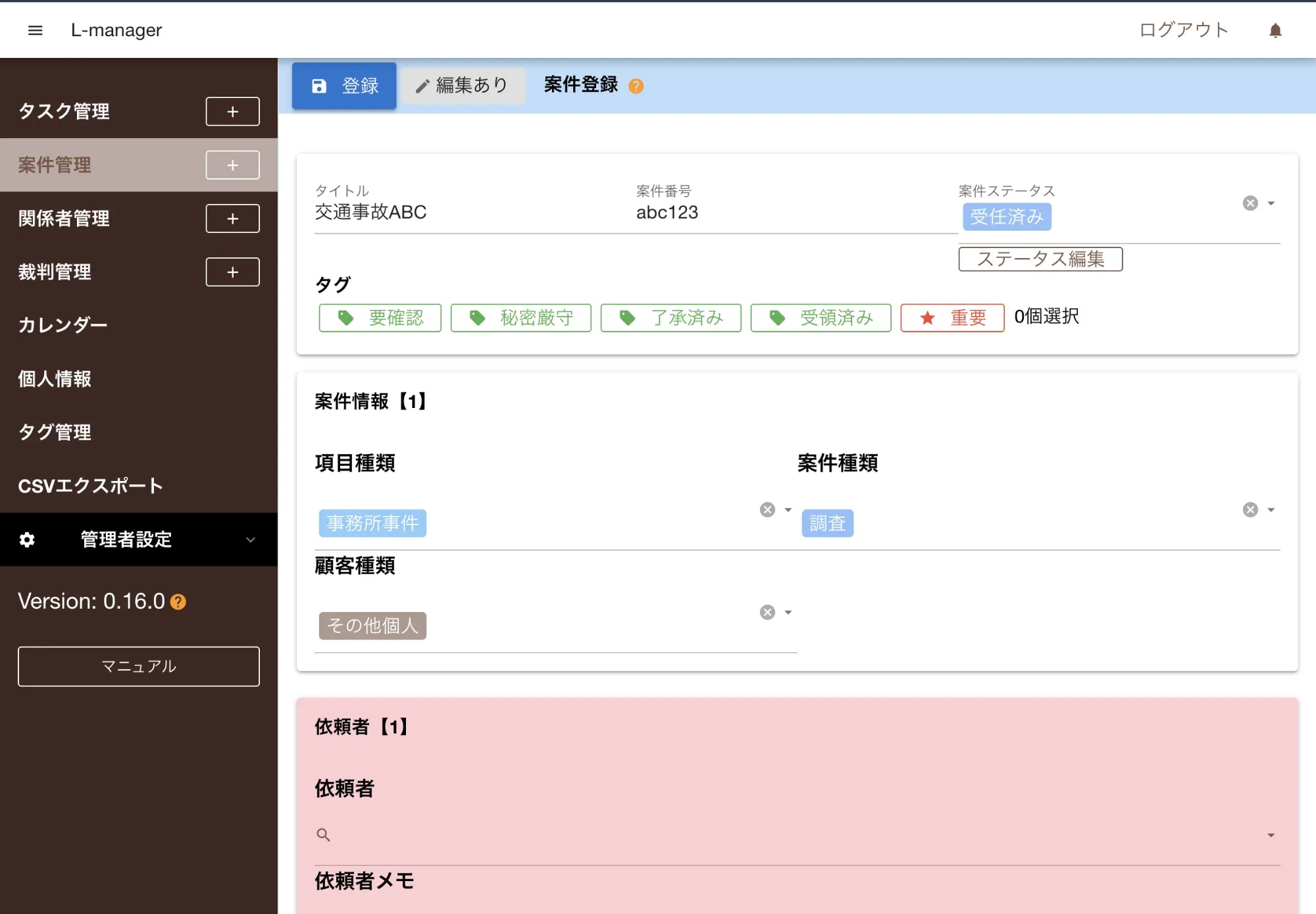
Task: Click the search magnifier in the 依頼者 field
Action: 323,834
